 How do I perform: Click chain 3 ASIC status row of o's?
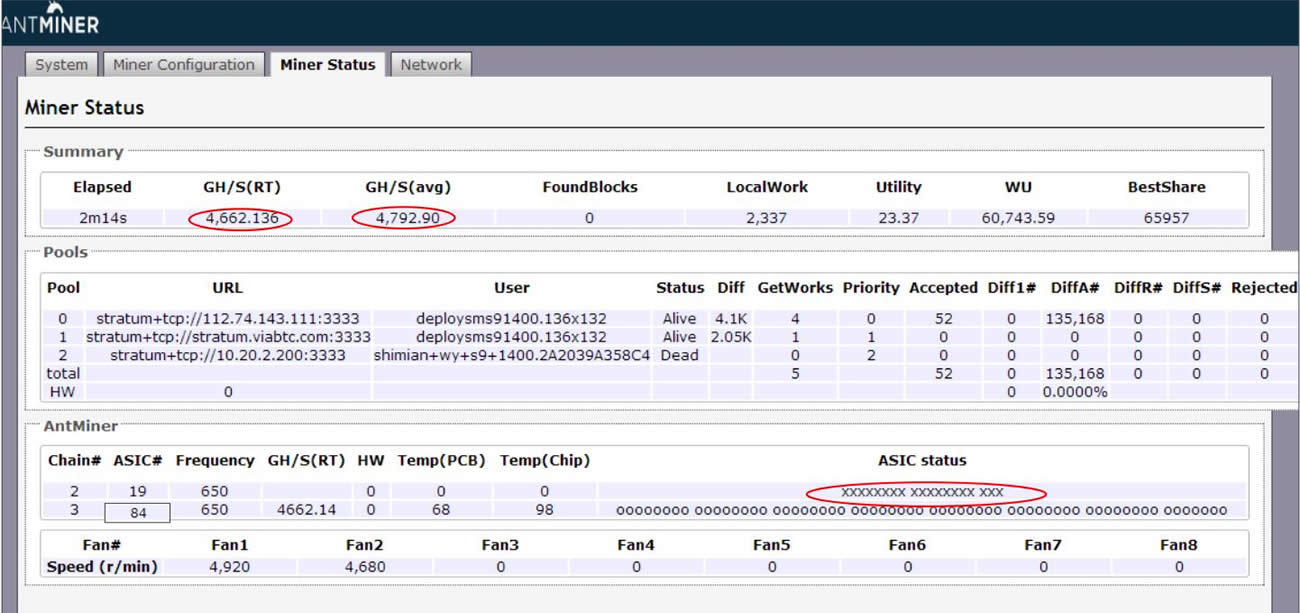tap(921, 511)
